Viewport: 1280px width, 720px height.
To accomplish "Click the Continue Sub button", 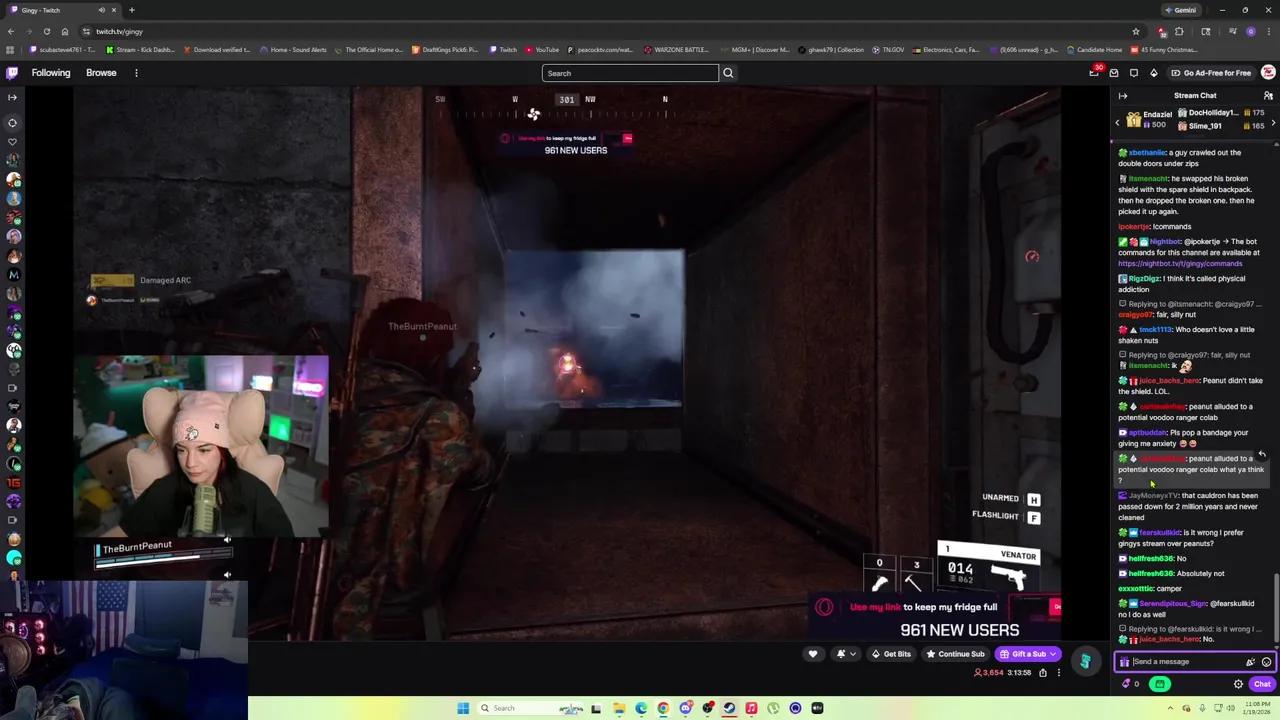I will (955, 654).
